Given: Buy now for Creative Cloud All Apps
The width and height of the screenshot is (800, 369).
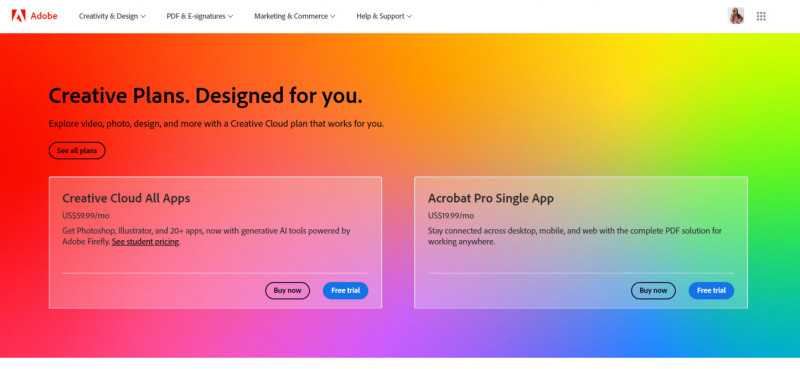Looking at the screenshot, I should point(287,290).
